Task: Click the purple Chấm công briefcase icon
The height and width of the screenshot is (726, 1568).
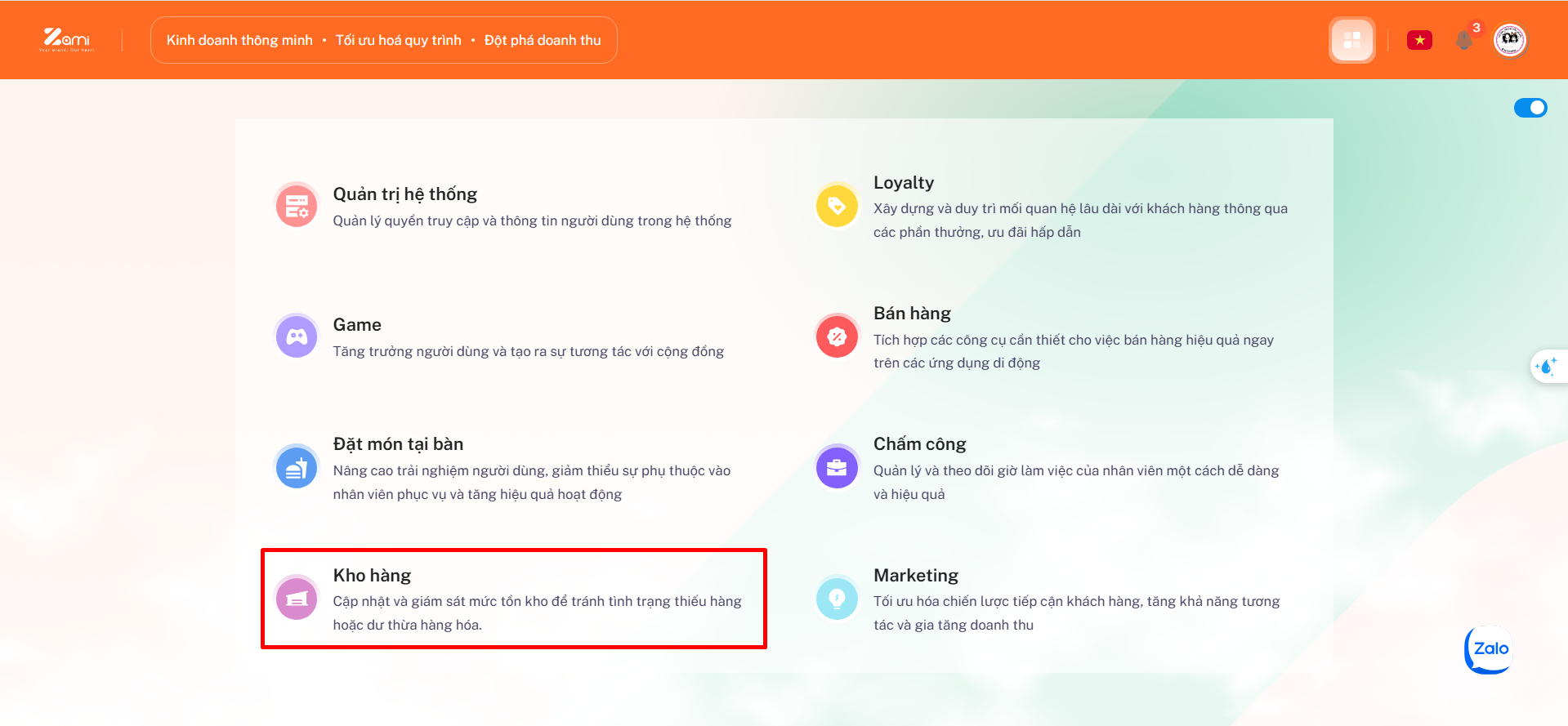Action: [837, 468]
